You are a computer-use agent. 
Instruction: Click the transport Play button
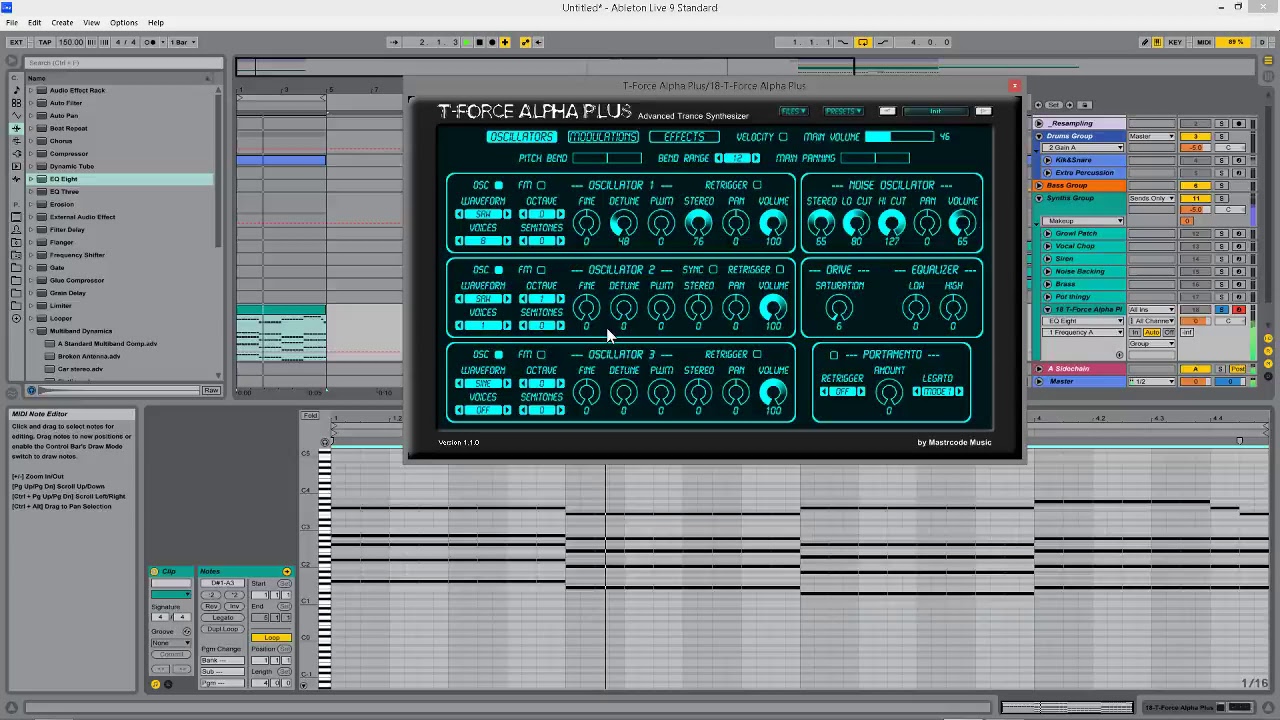coord(467,42)
